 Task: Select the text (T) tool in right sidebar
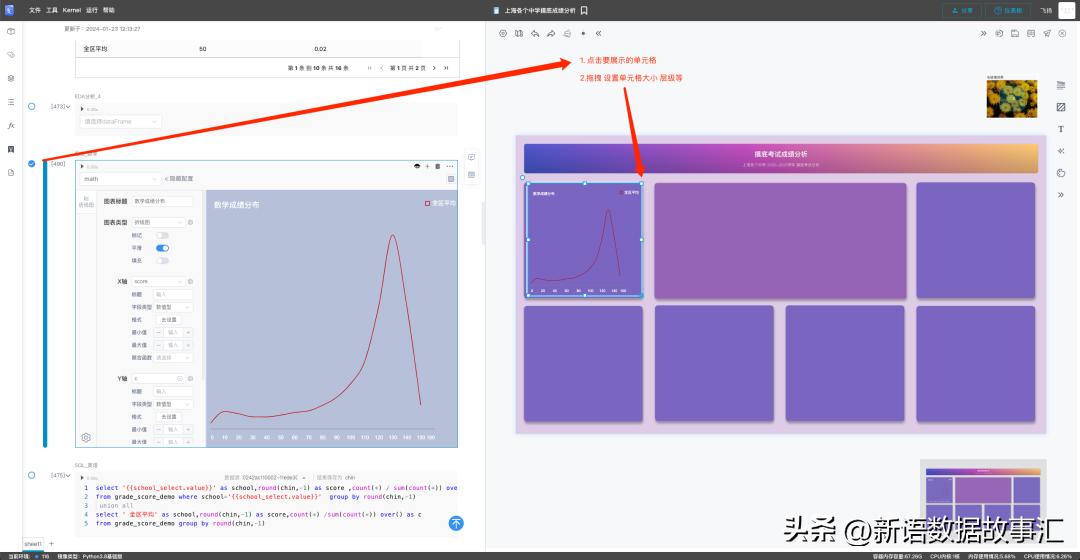pos(1061,129)
